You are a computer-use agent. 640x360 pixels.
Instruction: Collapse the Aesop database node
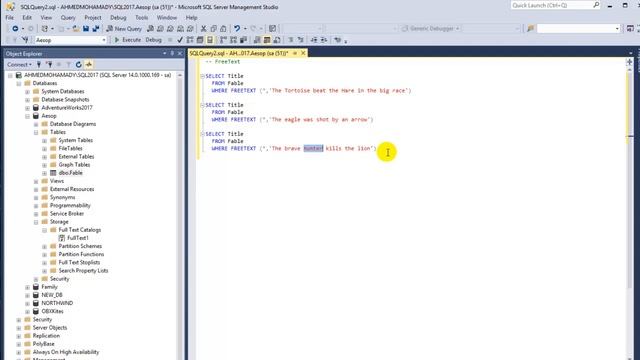click(27, 116)
